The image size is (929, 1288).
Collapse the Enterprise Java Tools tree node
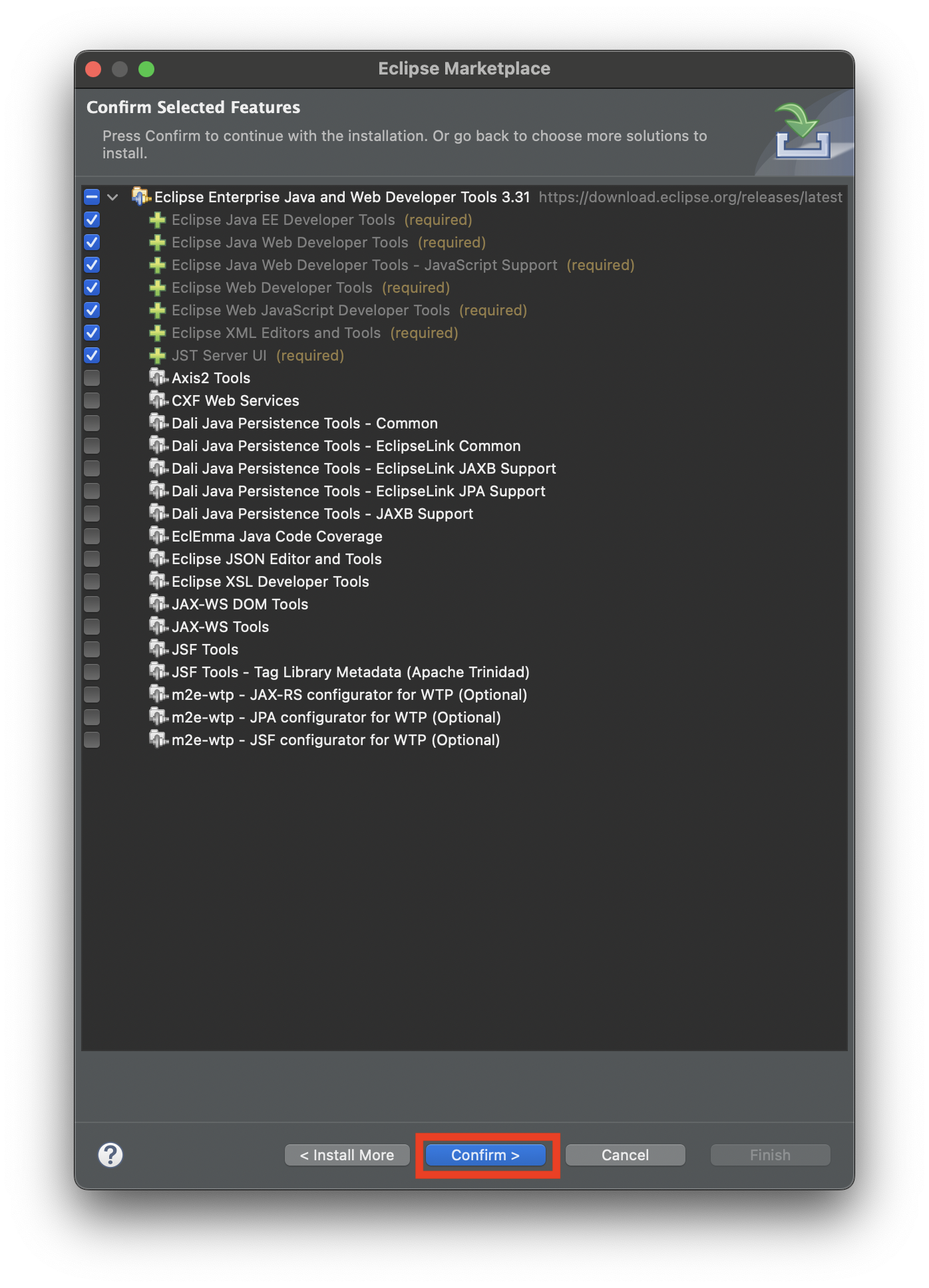tap(112, 197)
